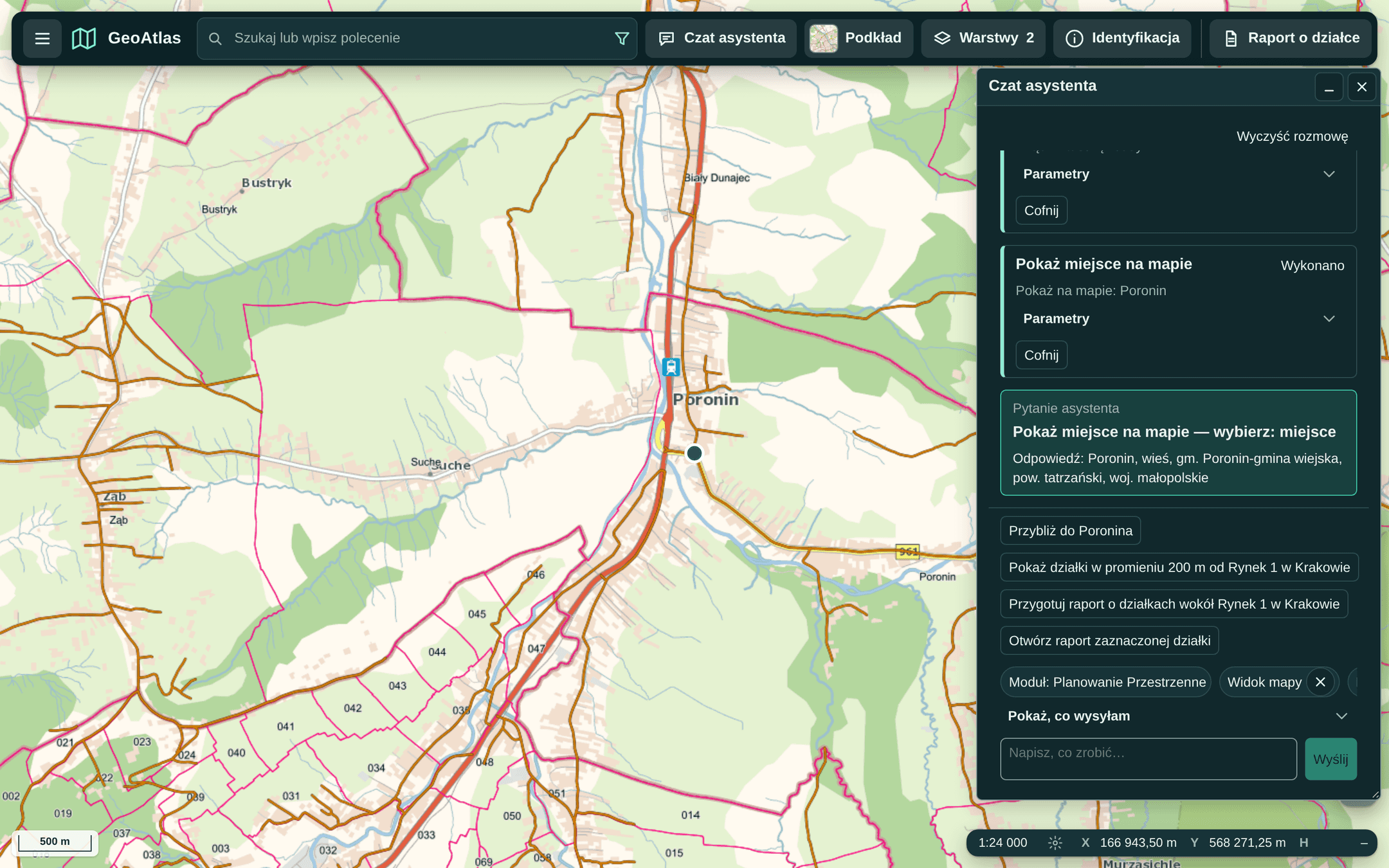Screen dimensions: 1389x868
Task: Select suggestion Pokaż działki w promieniu 200 m
Action: click(1179, 568)
